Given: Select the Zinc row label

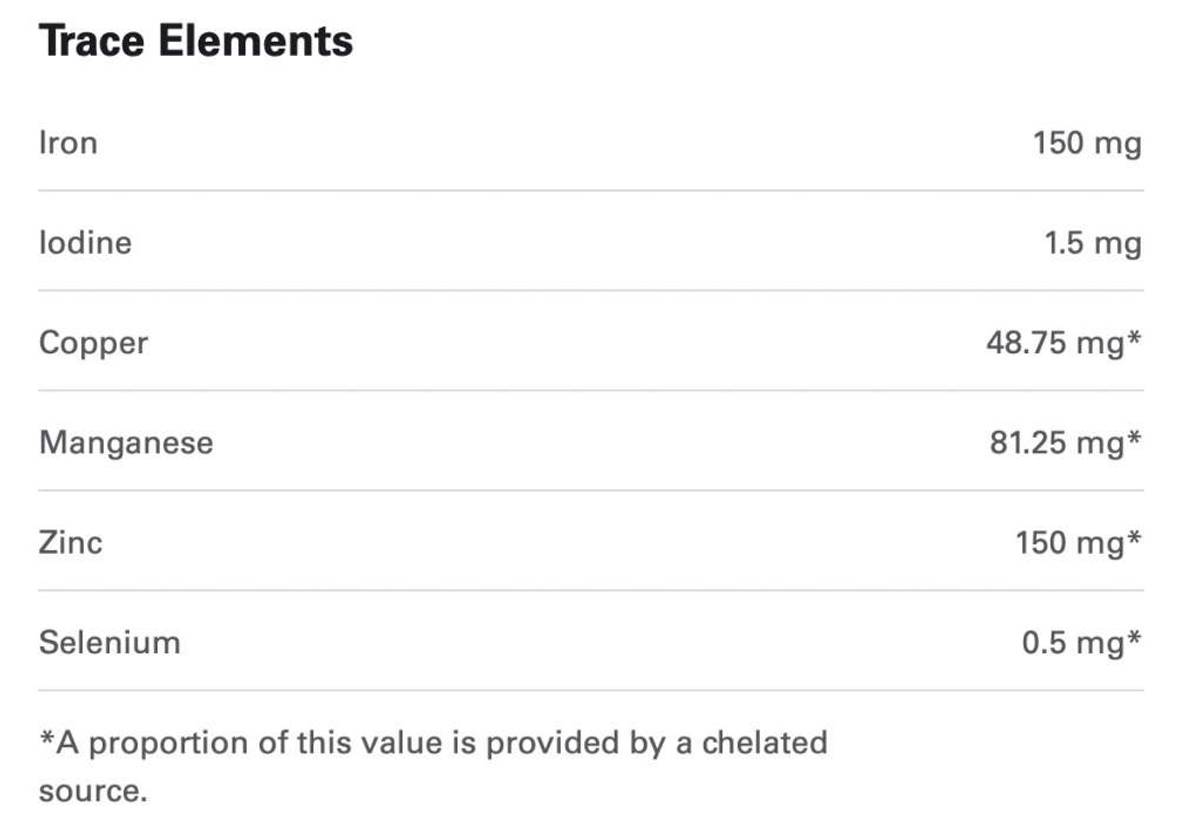Looking at the screenshot, I should pos(70,543).
